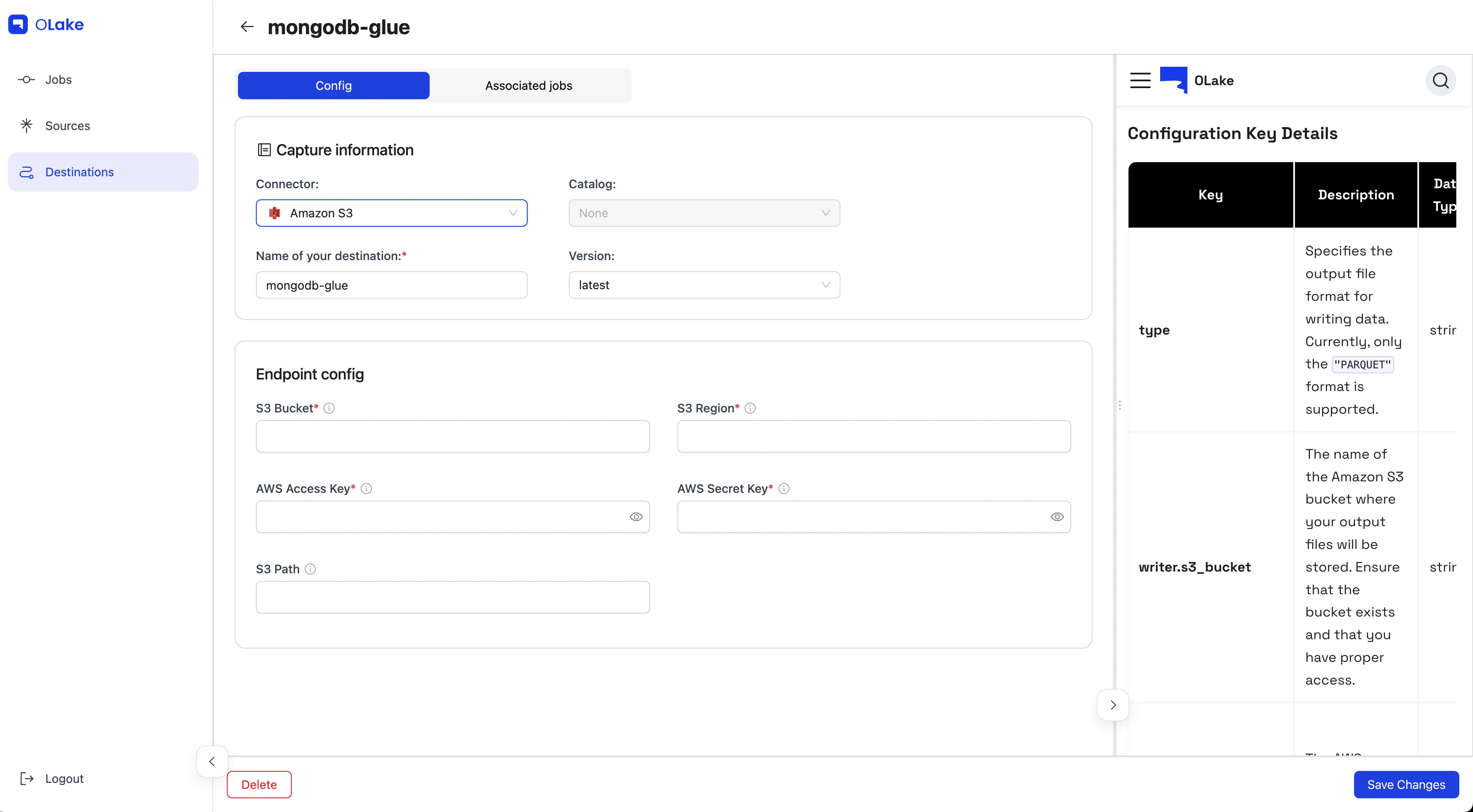Click the AWS Access Key info icon
This screenshot has width=1473, height=812.
pyautogui.click(x=366, y=488)
